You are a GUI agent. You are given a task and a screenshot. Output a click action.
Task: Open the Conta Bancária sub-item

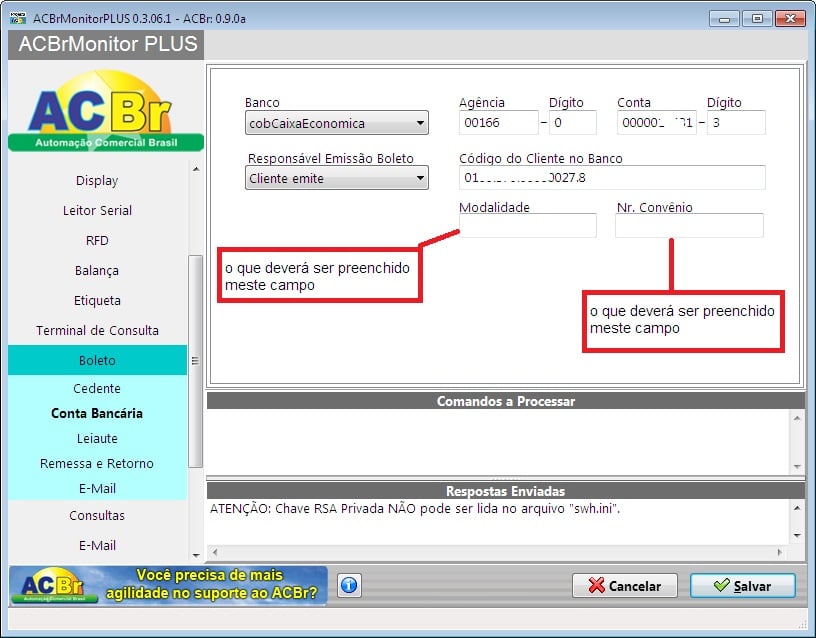pos(97,413)
